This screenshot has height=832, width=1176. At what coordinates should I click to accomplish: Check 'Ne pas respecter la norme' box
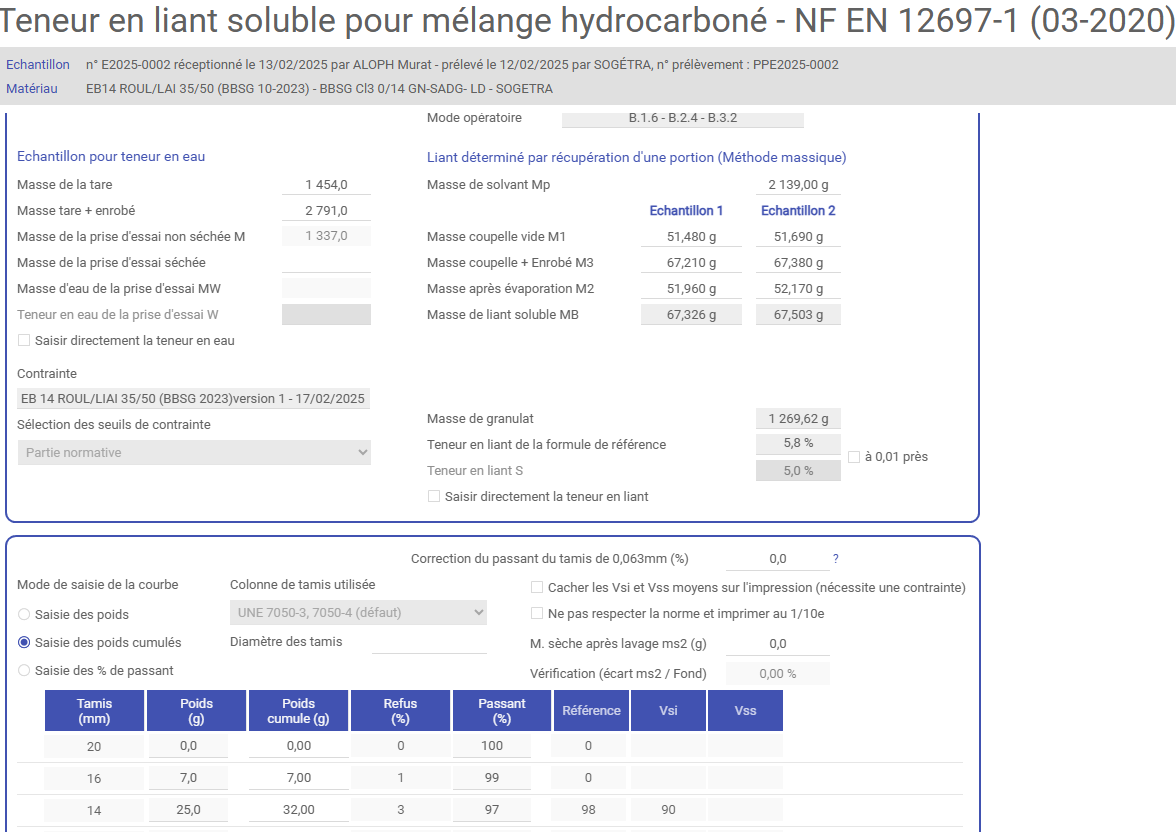pyautogui.click(x=537, y=614)
